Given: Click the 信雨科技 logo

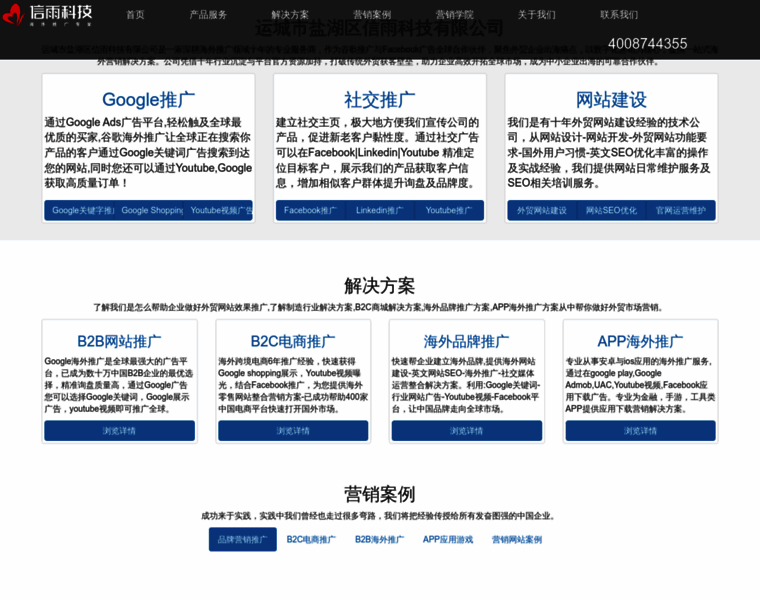Looking at the screenshot, I should coord(48,15).
